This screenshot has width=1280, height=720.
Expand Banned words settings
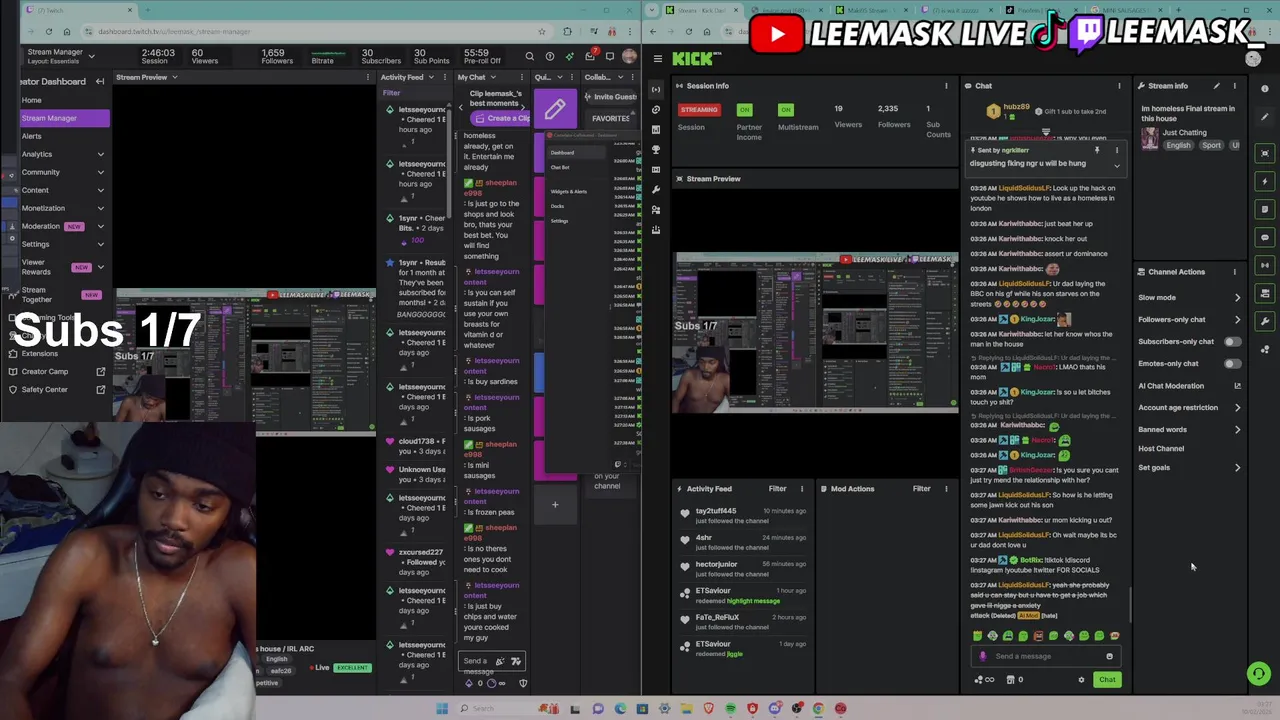point(1237,430)
